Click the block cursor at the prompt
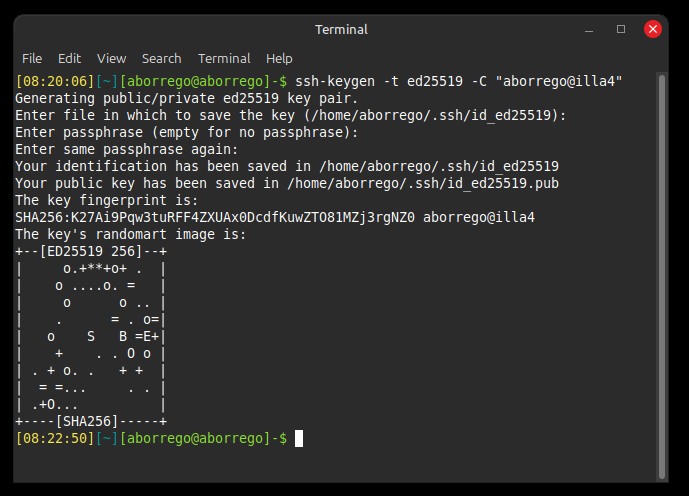This screenshot has height=496, width=689. click(298, 438)
